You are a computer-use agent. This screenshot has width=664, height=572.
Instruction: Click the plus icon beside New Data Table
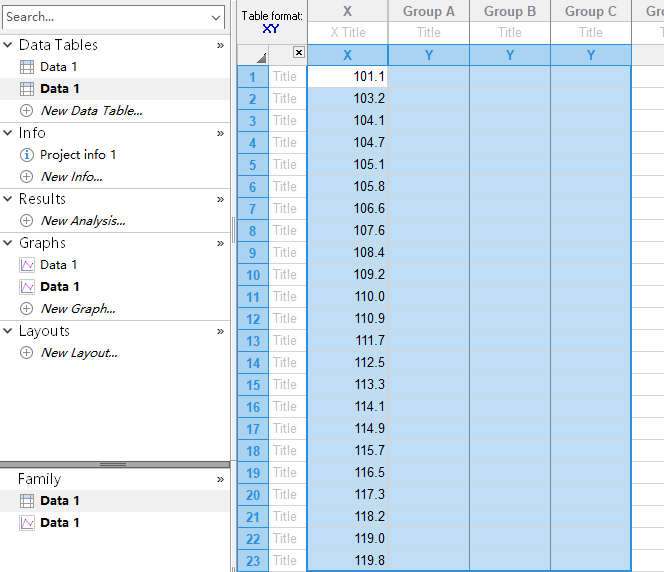[x=26, y=111]
